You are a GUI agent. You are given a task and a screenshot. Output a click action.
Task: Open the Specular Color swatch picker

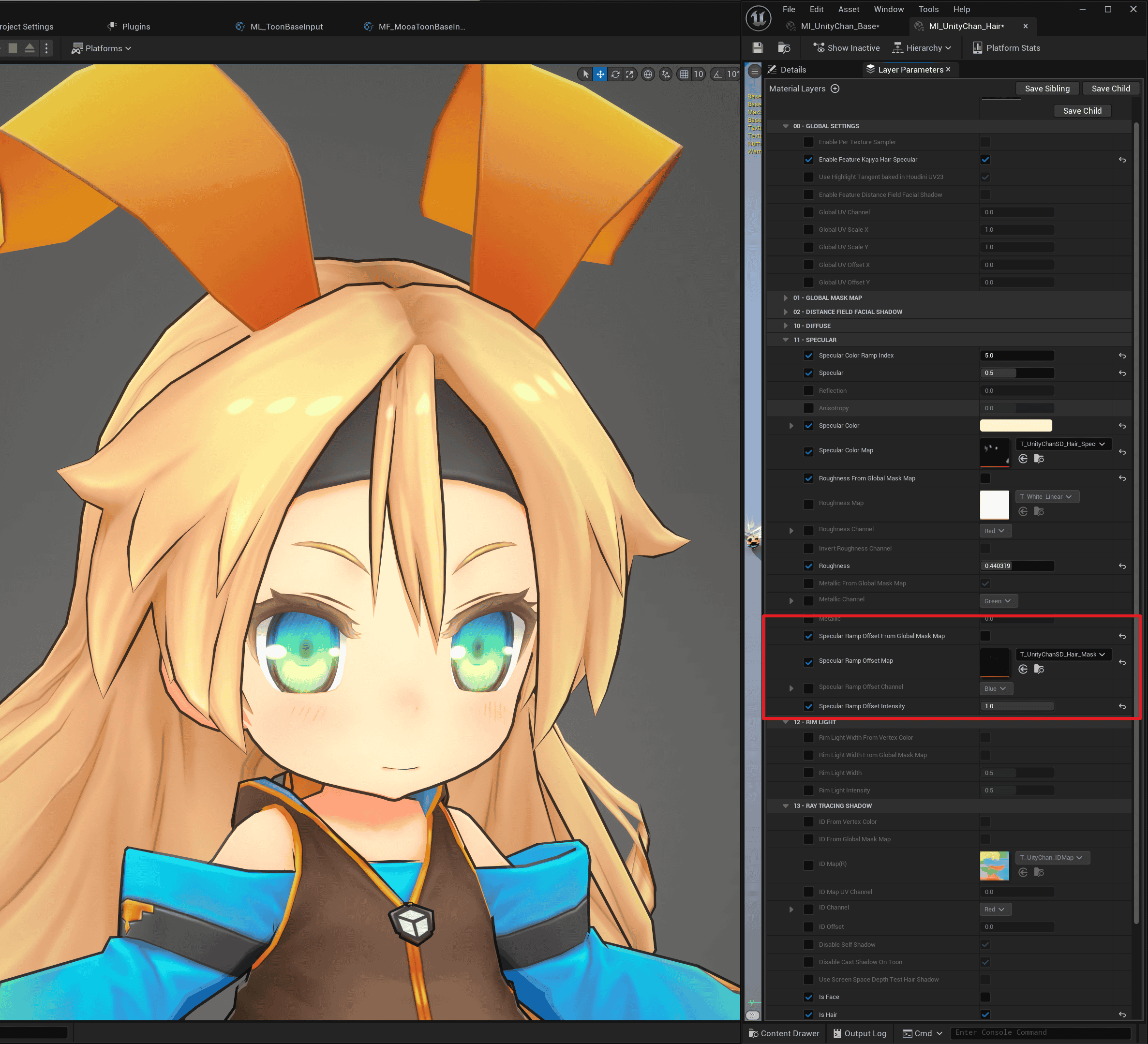coord(1016,425)
